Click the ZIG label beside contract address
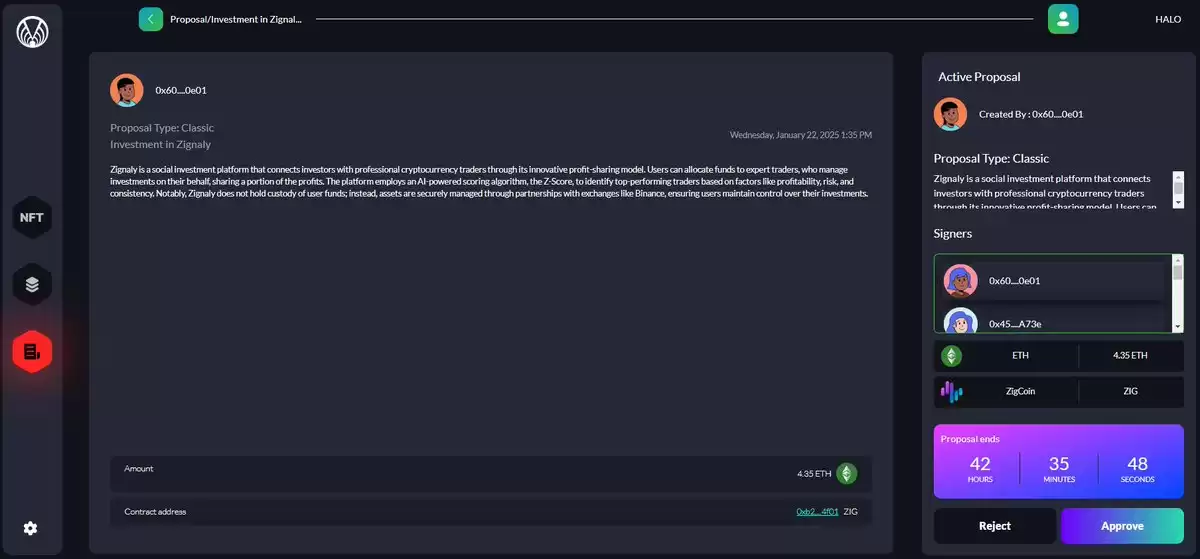This screenshot has width=1200, height=559. coord(851,512)
